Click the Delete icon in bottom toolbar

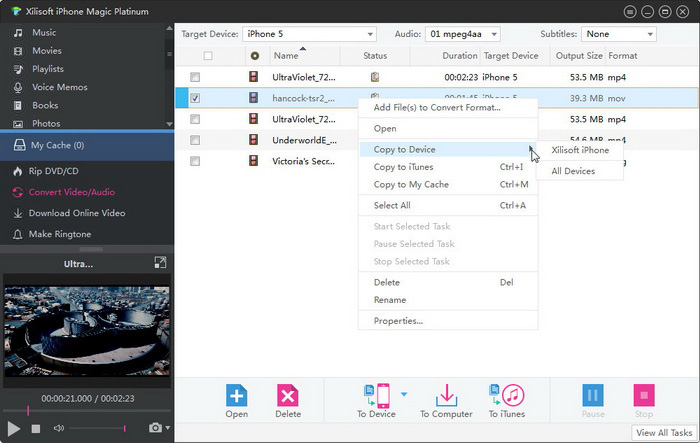click(x=288, y=395)
